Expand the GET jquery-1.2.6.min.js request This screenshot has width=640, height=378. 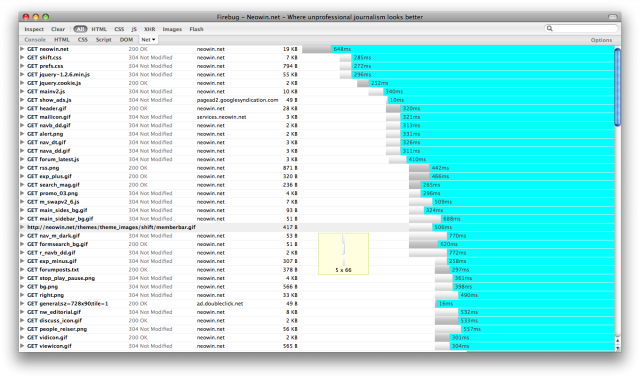22,74
